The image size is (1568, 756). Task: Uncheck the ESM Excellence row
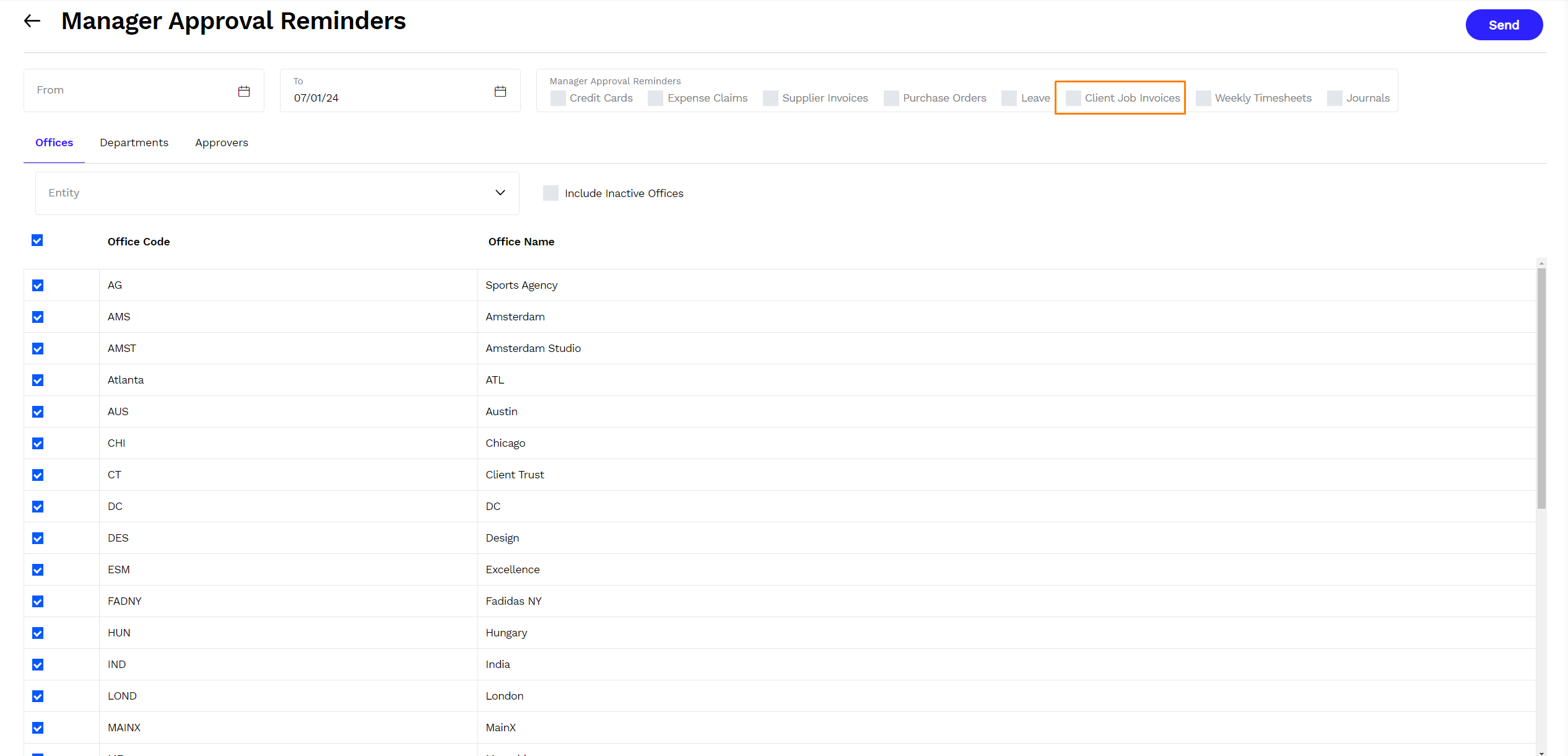(38, 570)
